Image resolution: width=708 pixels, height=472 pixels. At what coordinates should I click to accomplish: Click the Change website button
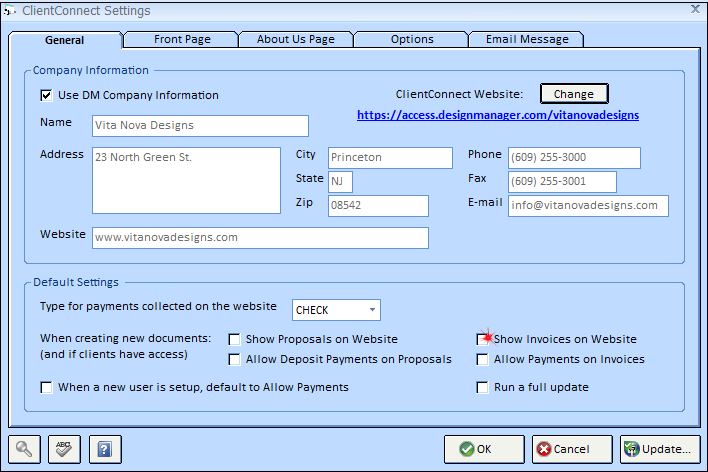(574, 94)
